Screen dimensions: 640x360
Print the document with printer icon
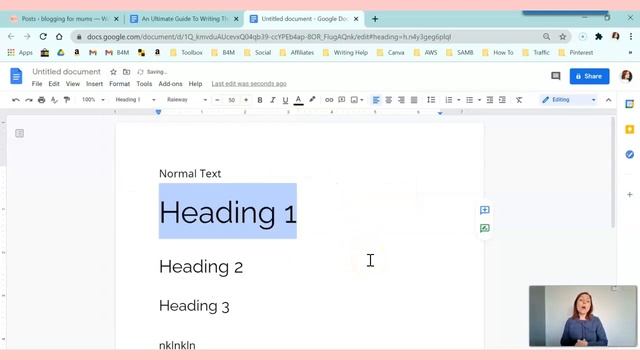41,100
